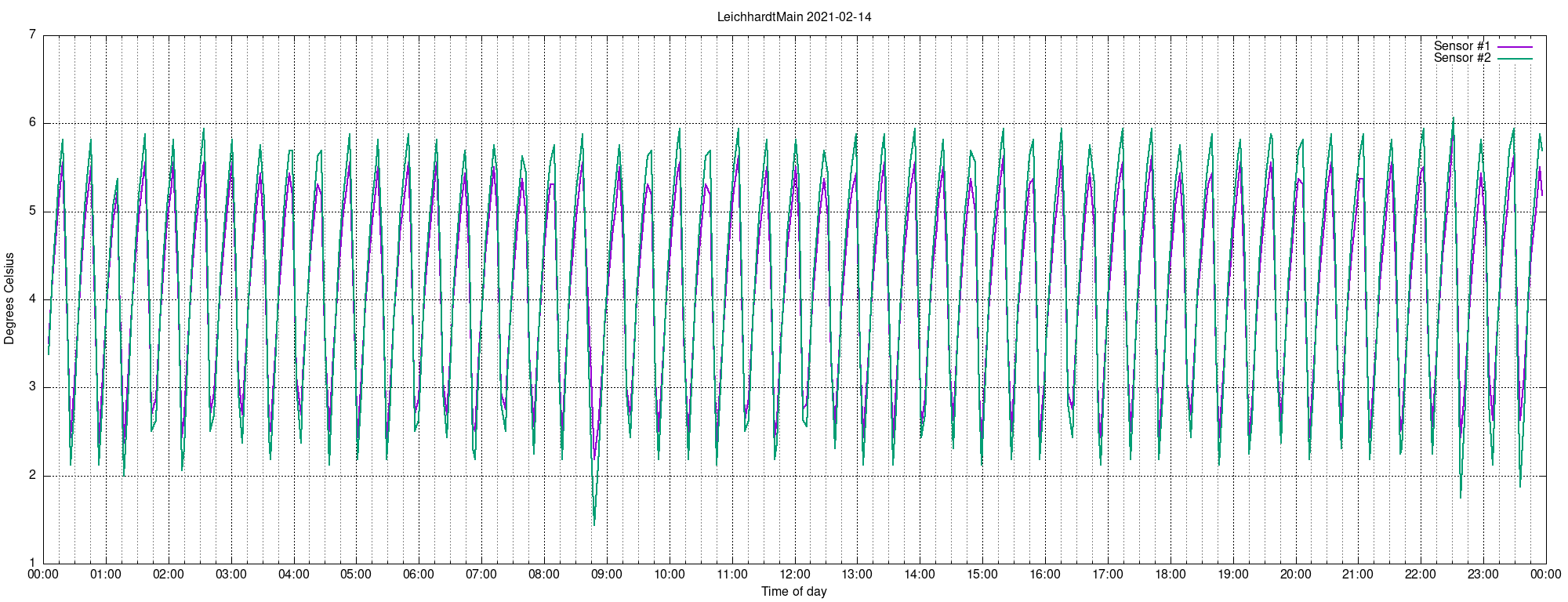Select the Sensor #2 legend label
The image size is (1568, 602).
1462,58
